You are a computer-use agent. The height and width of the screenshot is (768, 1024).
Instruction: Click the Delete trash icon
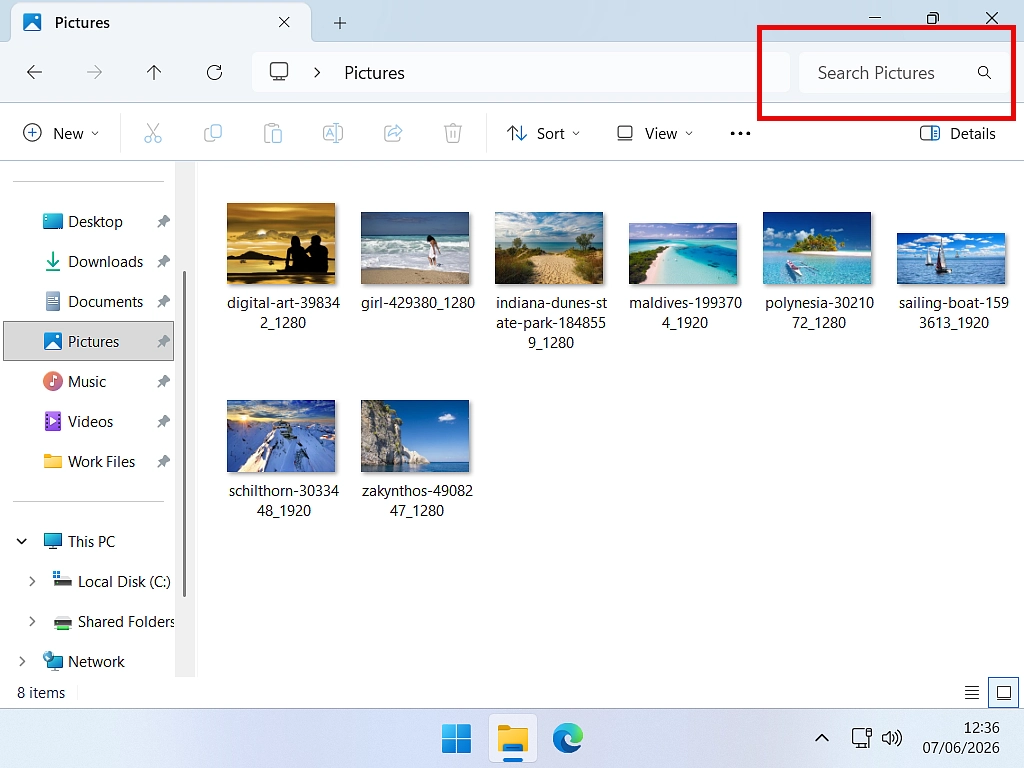[453, 133]
